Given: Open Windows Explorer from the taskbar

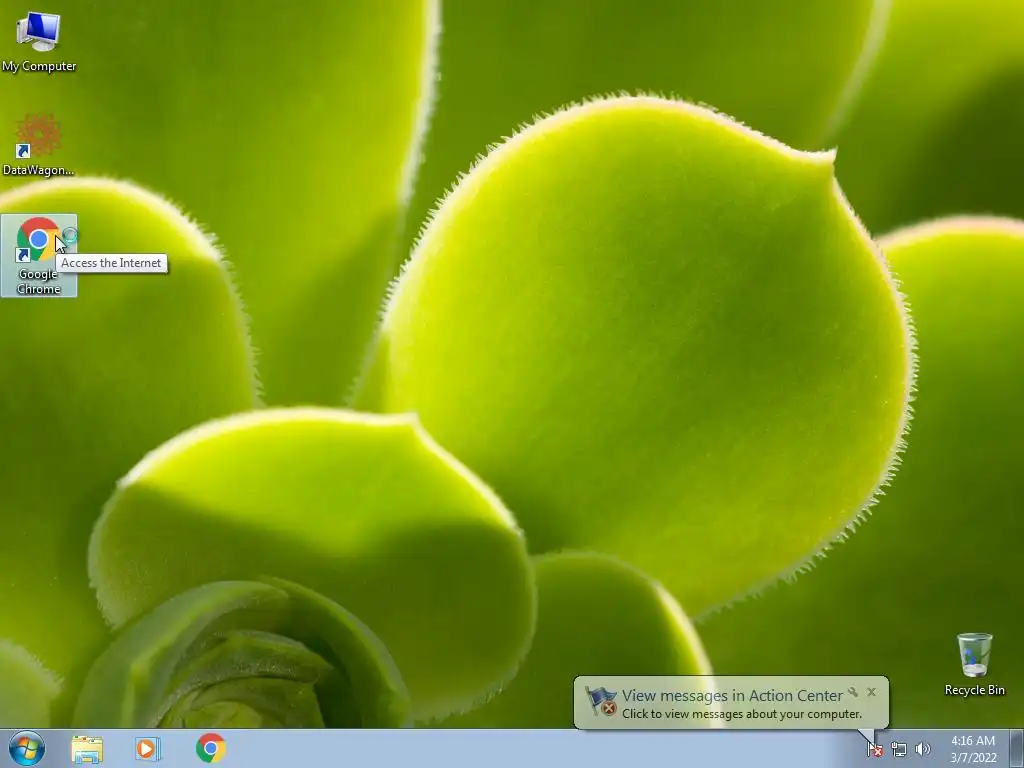Looking at the screenshot, I should tap(87, 749).
